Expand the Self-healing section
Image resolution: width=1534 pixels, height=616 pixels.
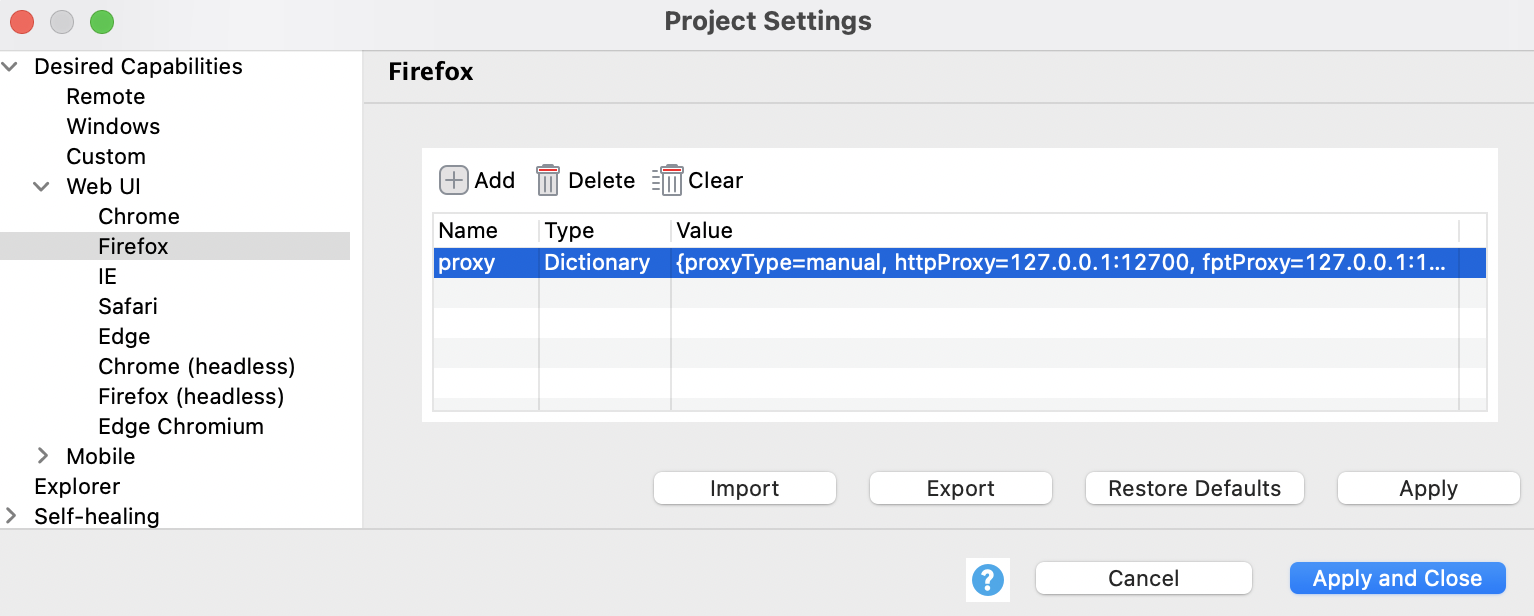11,516
